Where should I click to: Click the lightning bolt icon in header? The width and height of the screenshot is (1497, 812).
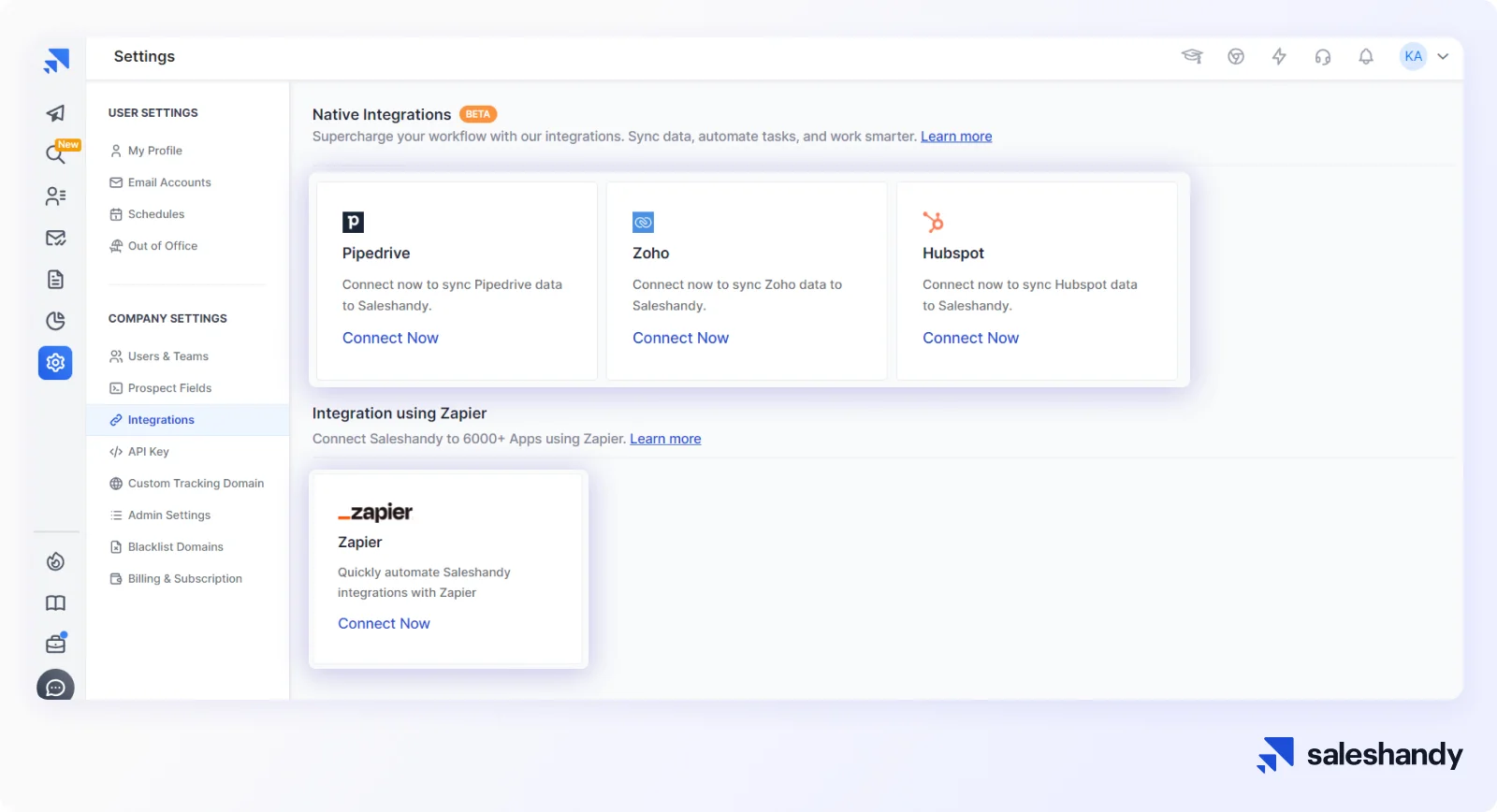click(x=1279, y=56)
